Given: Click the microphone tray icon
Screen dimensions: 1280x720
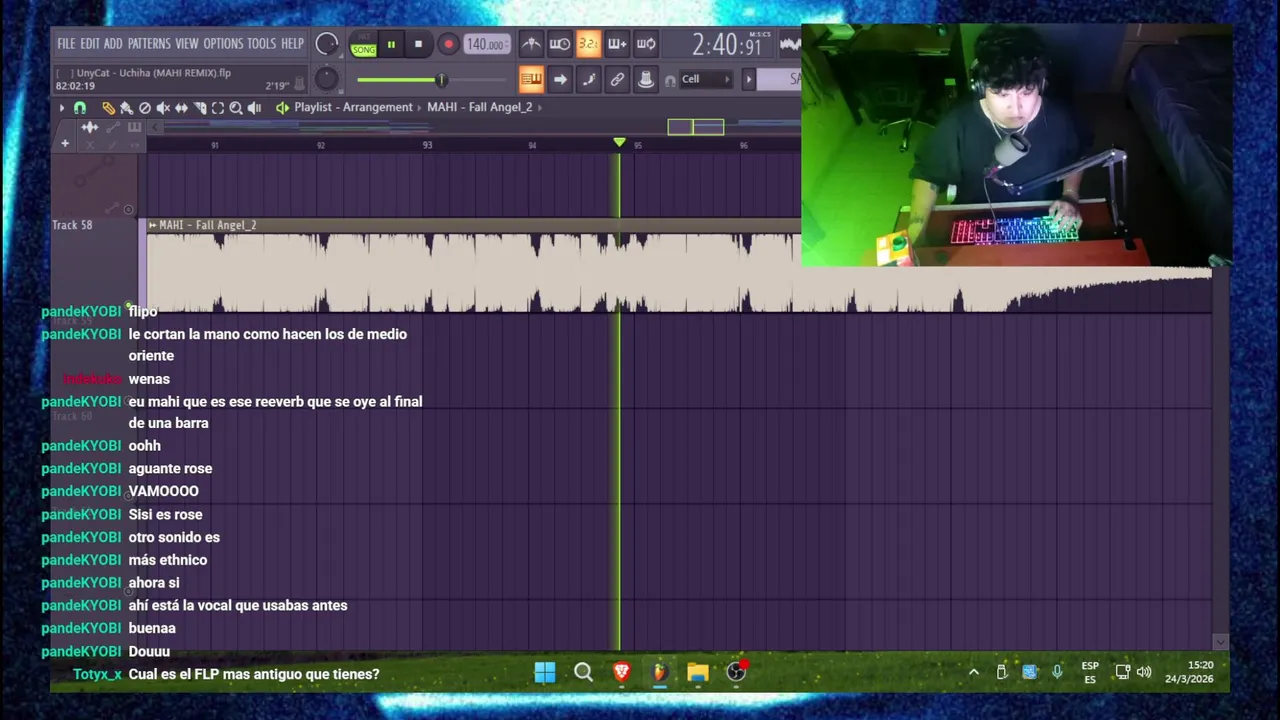Looking at the screenshot, I should (1057, 673).
